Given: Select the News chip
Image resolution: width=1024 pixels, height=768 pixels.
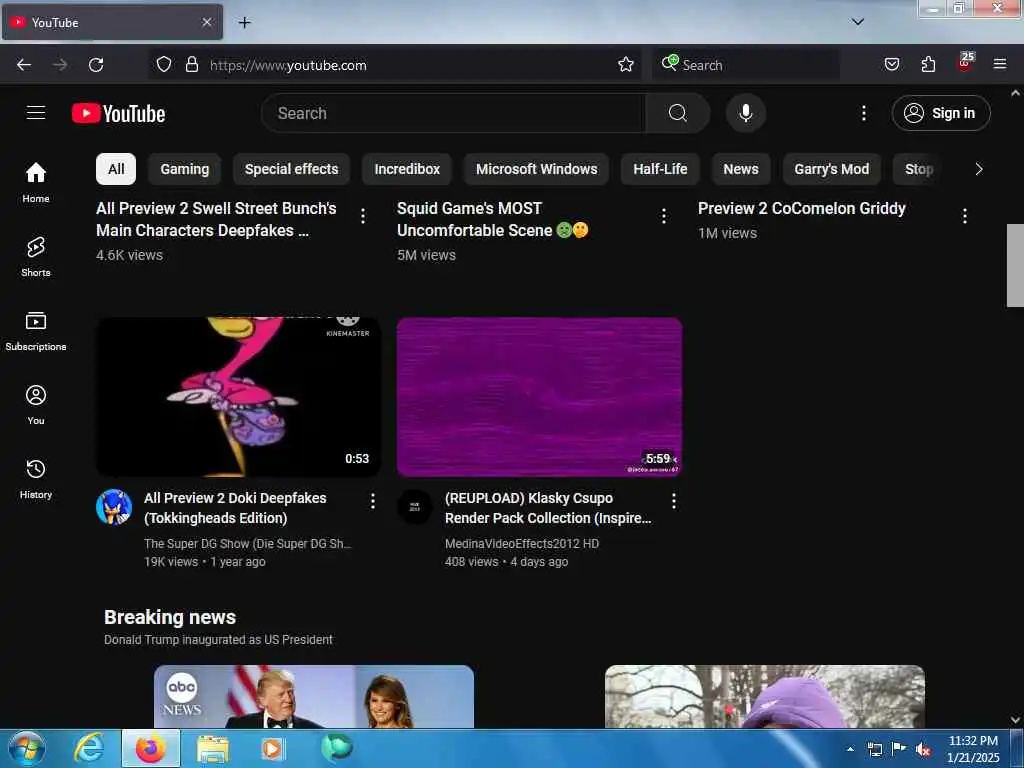Looking at the screenshot, I should pos(741,169).
